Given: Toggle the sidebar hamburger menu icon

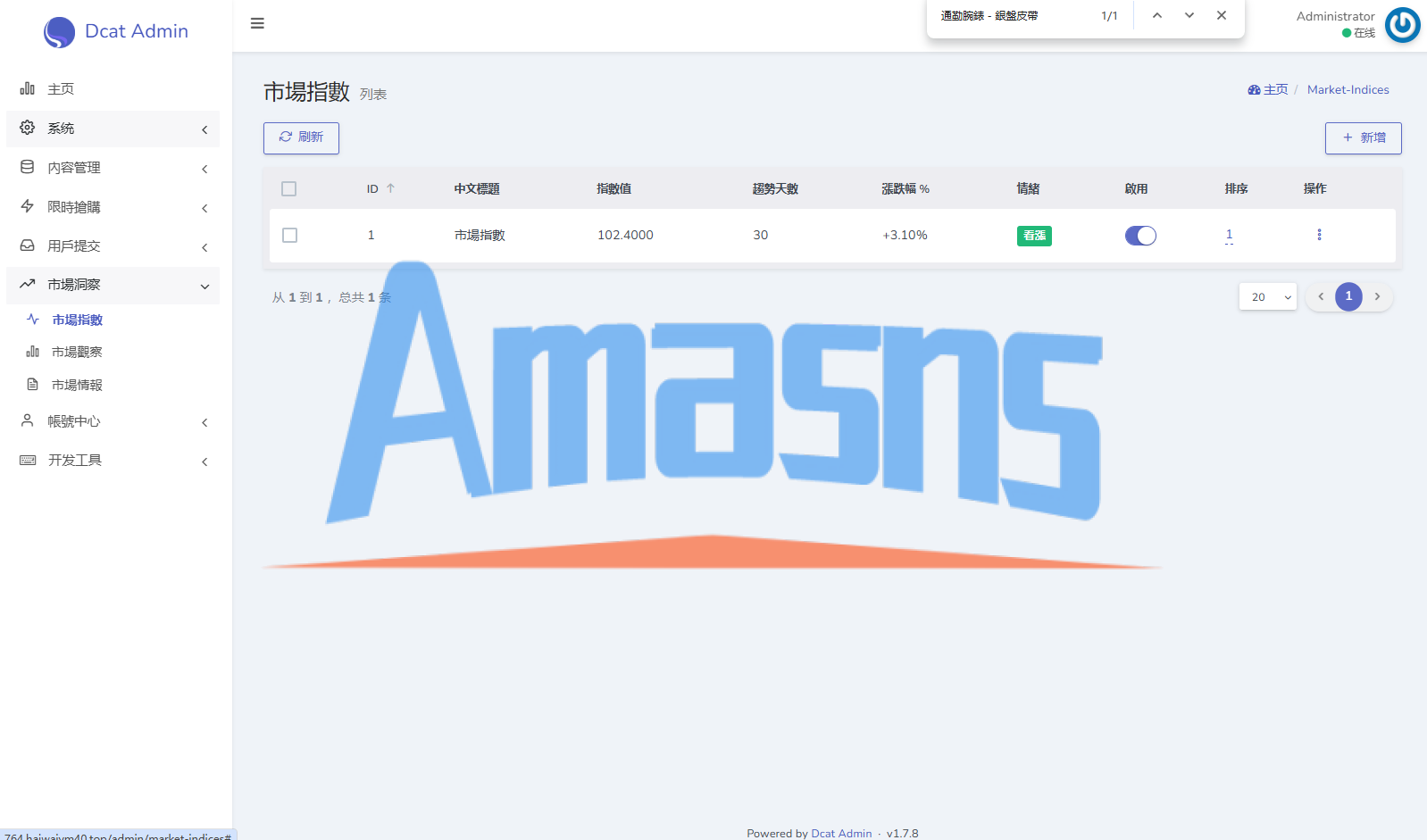Looking at the screenshot, I should 257,23.
